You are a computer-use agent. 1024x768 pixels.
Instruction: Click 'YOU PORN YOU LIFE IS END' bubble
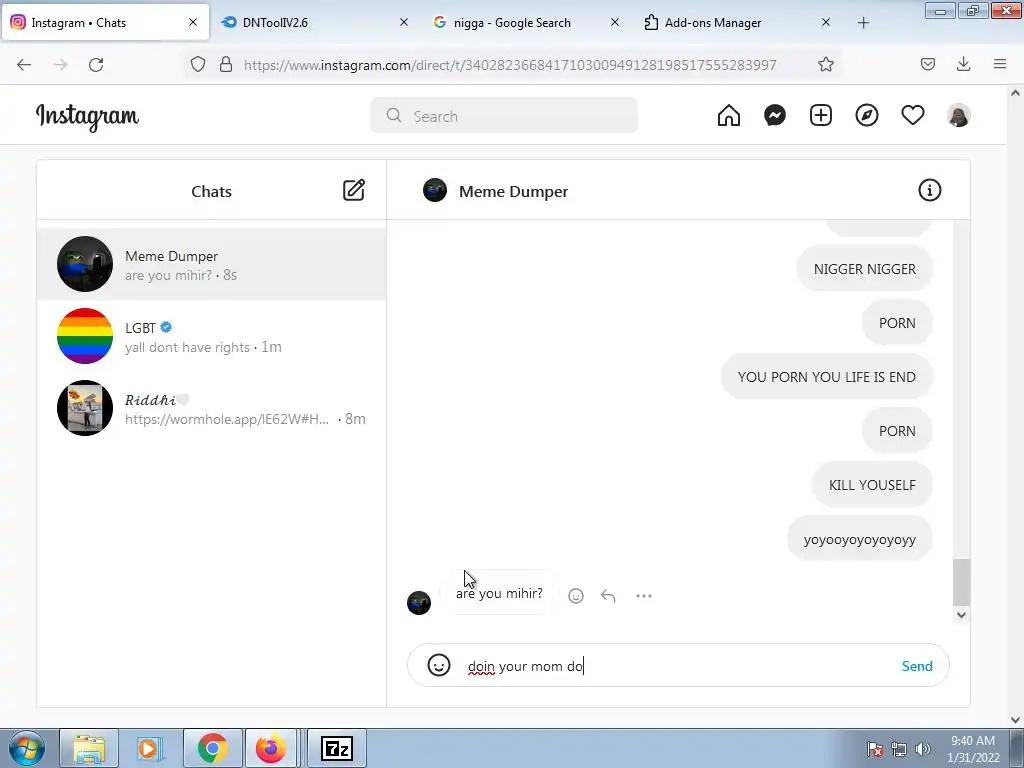click(827, 377)
